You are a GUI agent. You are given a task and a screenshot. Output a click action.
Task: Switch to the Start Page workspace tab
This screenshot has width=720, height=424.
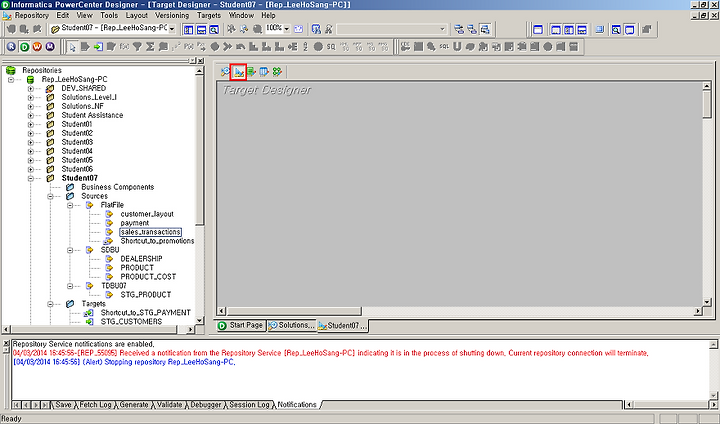(241, 325)
